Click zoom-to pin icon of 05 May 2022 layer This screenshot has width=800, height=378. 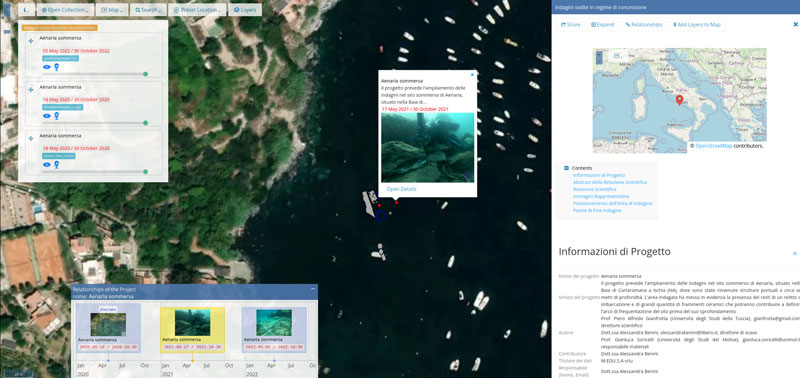point(57,67)
